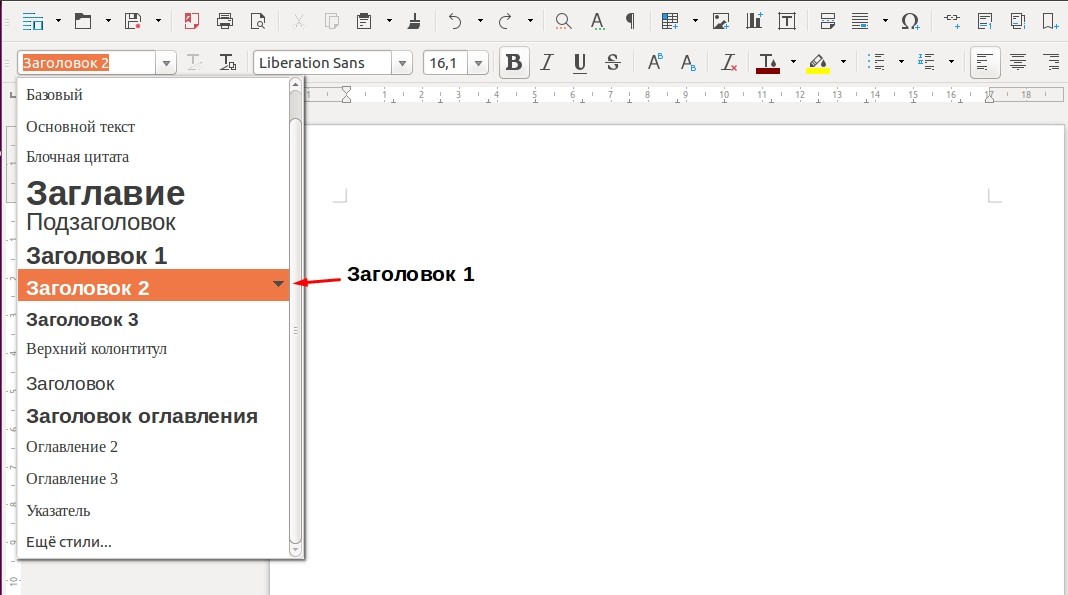Click the Redo arrow icon
Screen dimensions: 1068x595
pyautogui.click(x=505, y=21)
